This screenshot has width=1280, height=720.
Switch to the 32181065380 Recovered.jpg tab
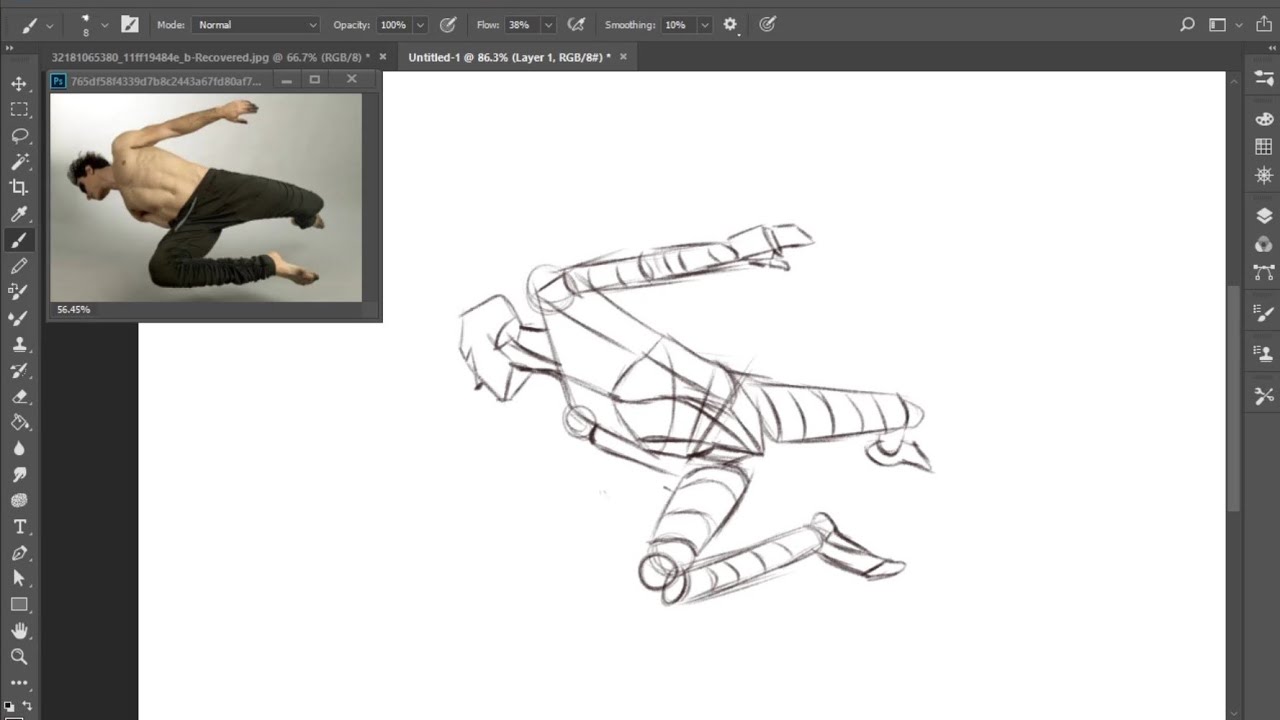point(210,57)
